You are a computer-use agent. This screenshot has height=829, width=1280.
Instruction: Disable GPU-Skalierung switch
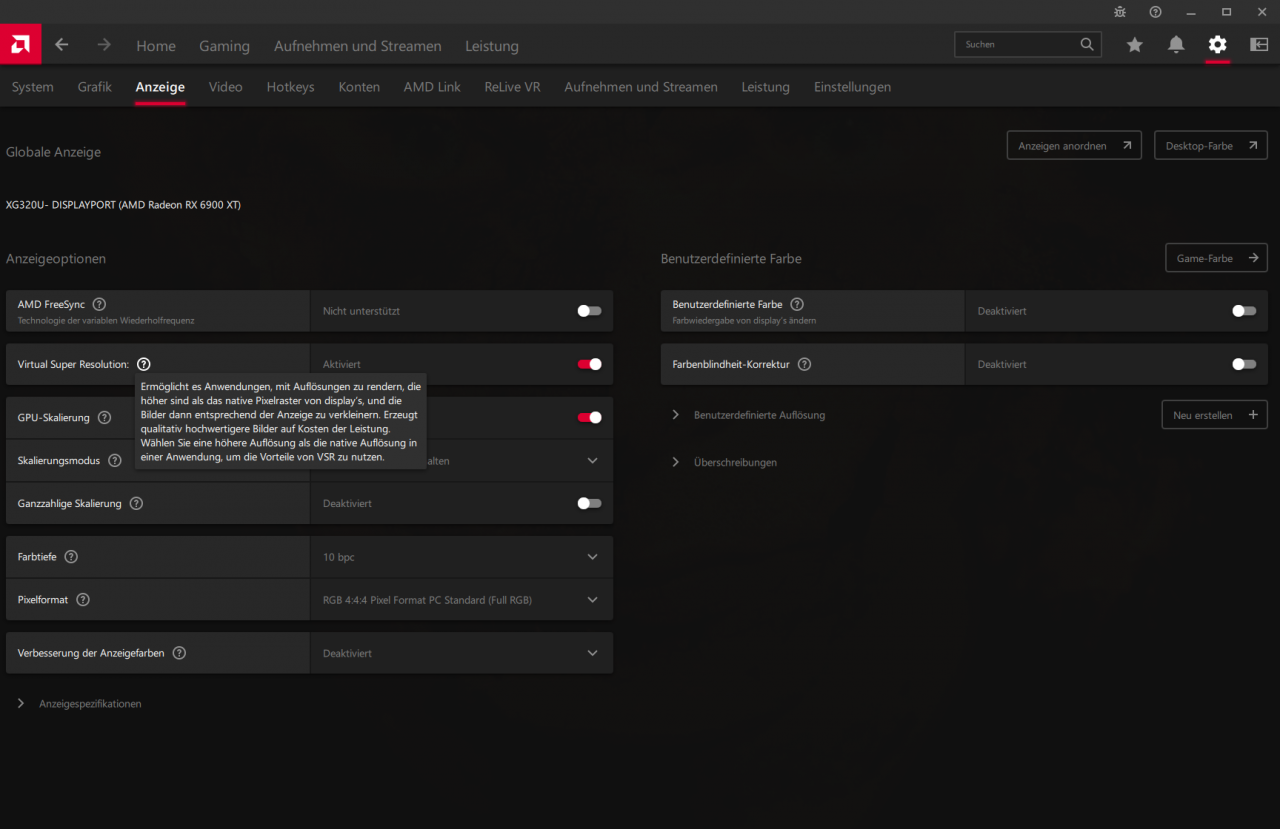589,417
